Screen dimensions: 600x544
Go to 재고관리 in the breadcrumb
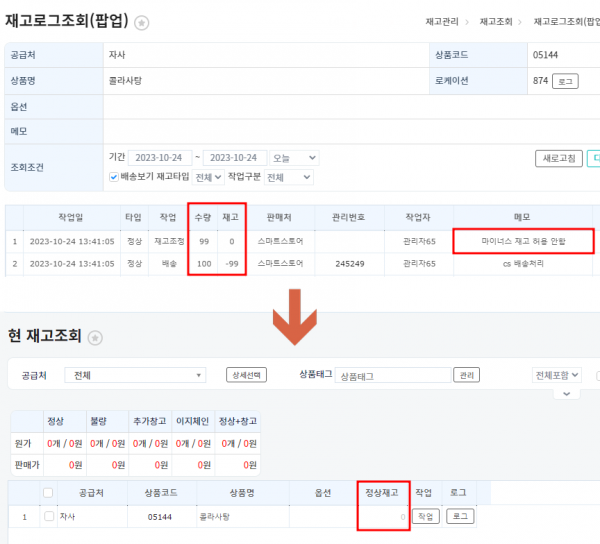[x=444, y=21]
